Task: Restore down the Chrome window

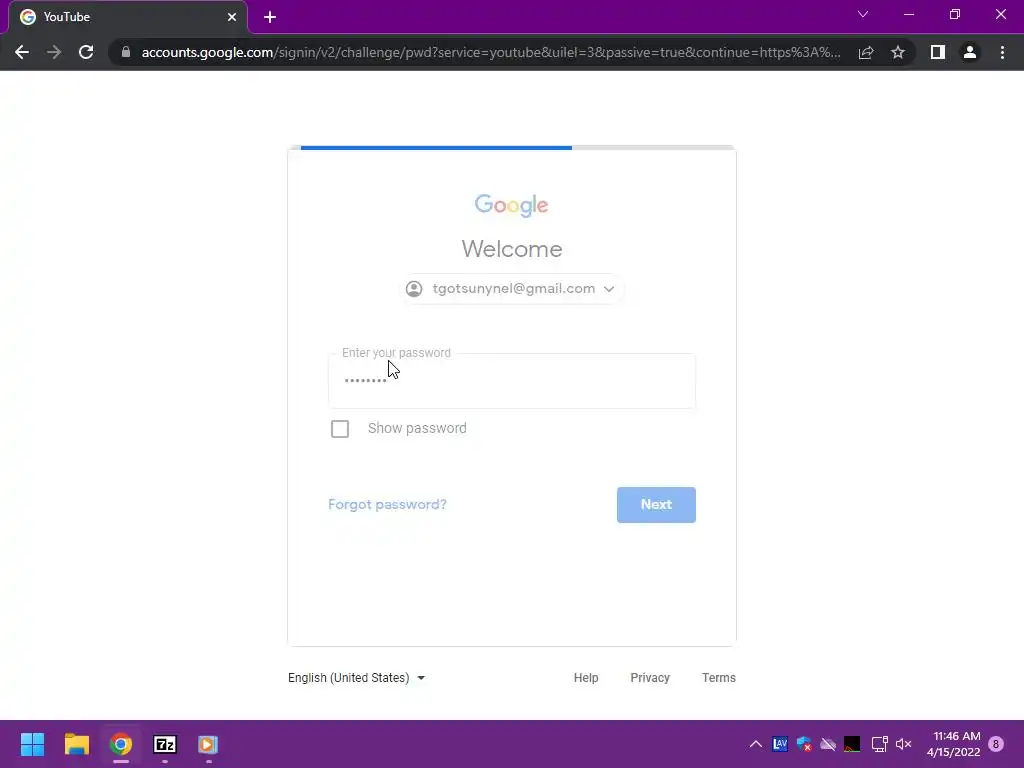Action: click(955, 14)
